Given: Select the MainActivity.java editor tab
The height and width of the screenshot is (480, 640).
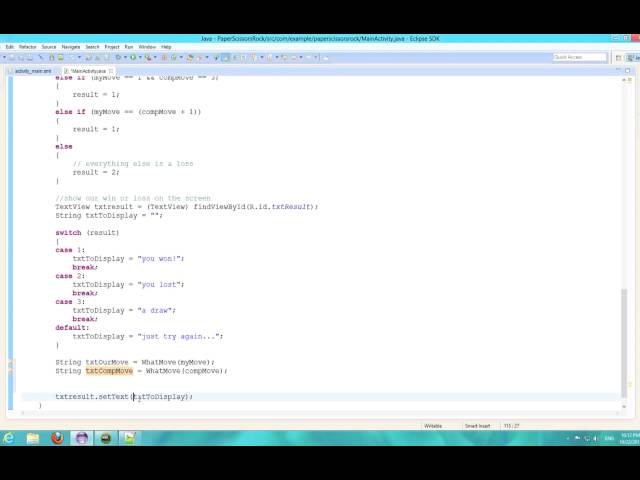Looking at the screenshot, I should tap(87, 71).
